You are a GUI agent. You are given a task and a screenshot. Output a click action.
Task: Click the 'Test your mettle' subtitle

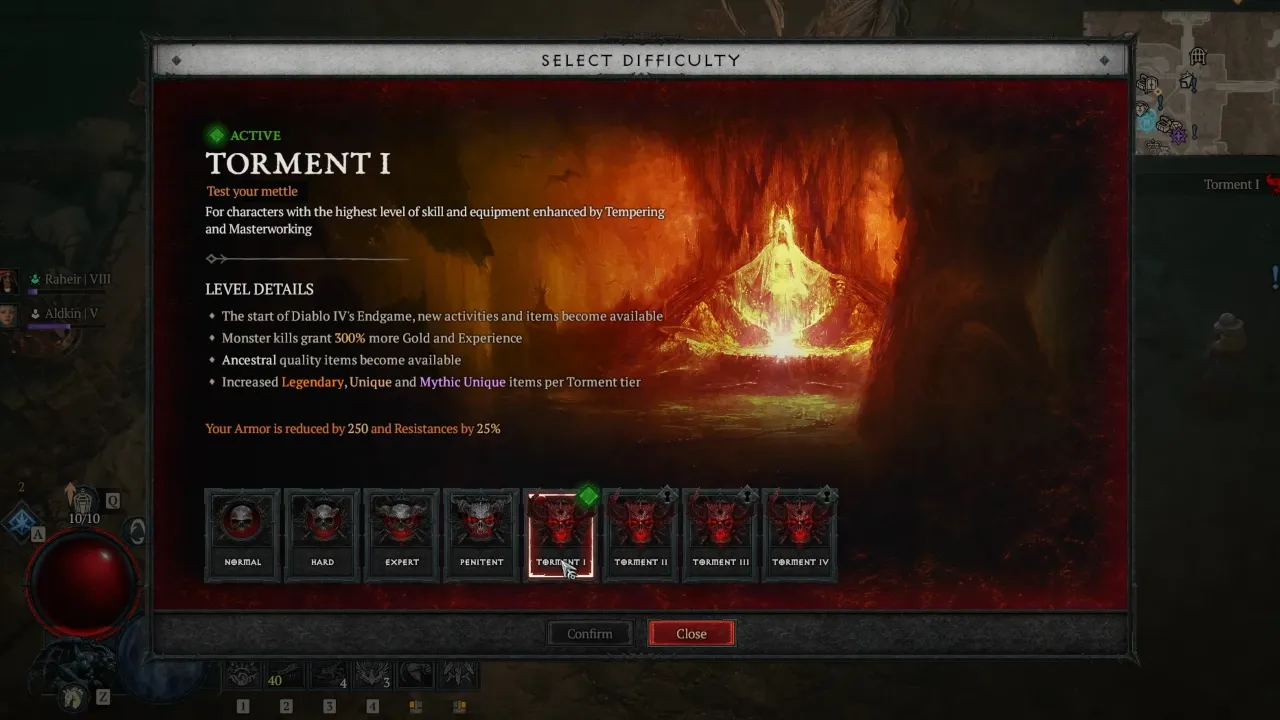coord(252,191)
